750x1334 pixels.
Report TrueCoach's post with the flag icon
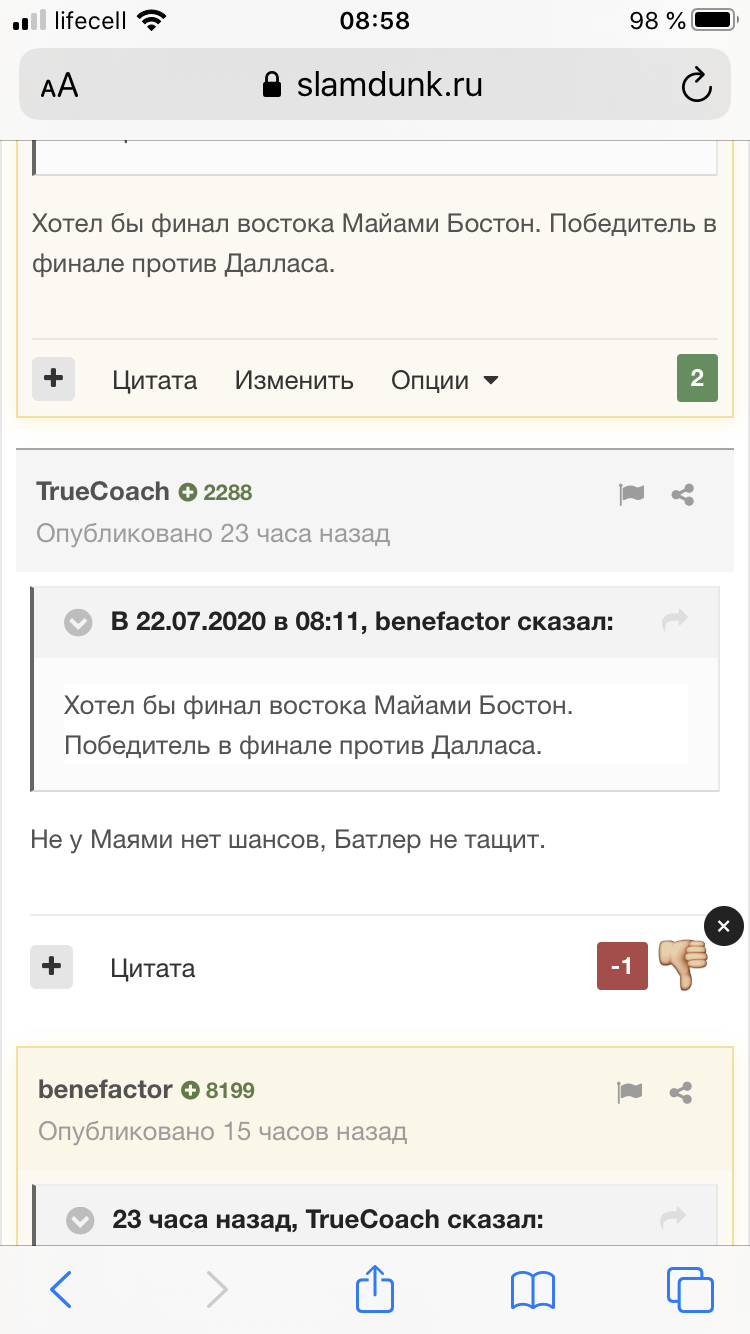click(x=631, y=494)
